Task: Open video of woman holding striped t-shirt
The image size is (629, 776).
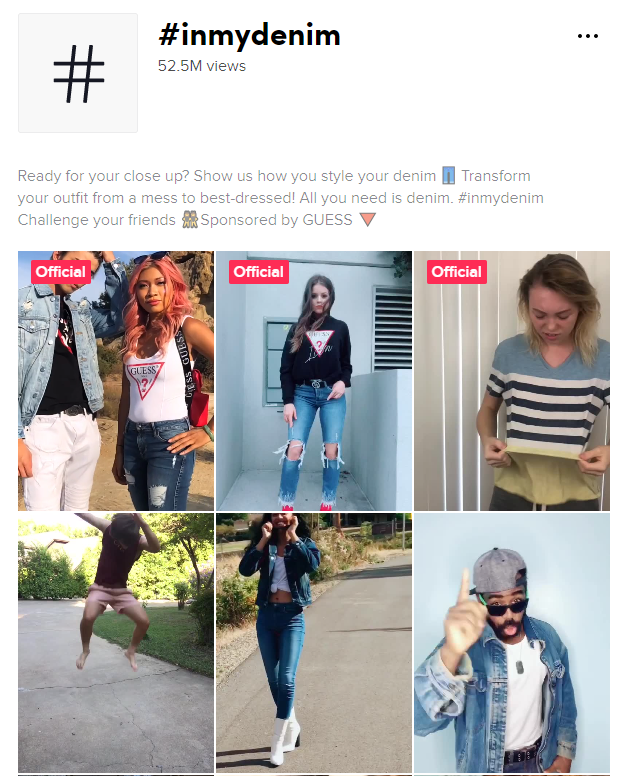Action: pyautogui.click(x=512, y=381)
